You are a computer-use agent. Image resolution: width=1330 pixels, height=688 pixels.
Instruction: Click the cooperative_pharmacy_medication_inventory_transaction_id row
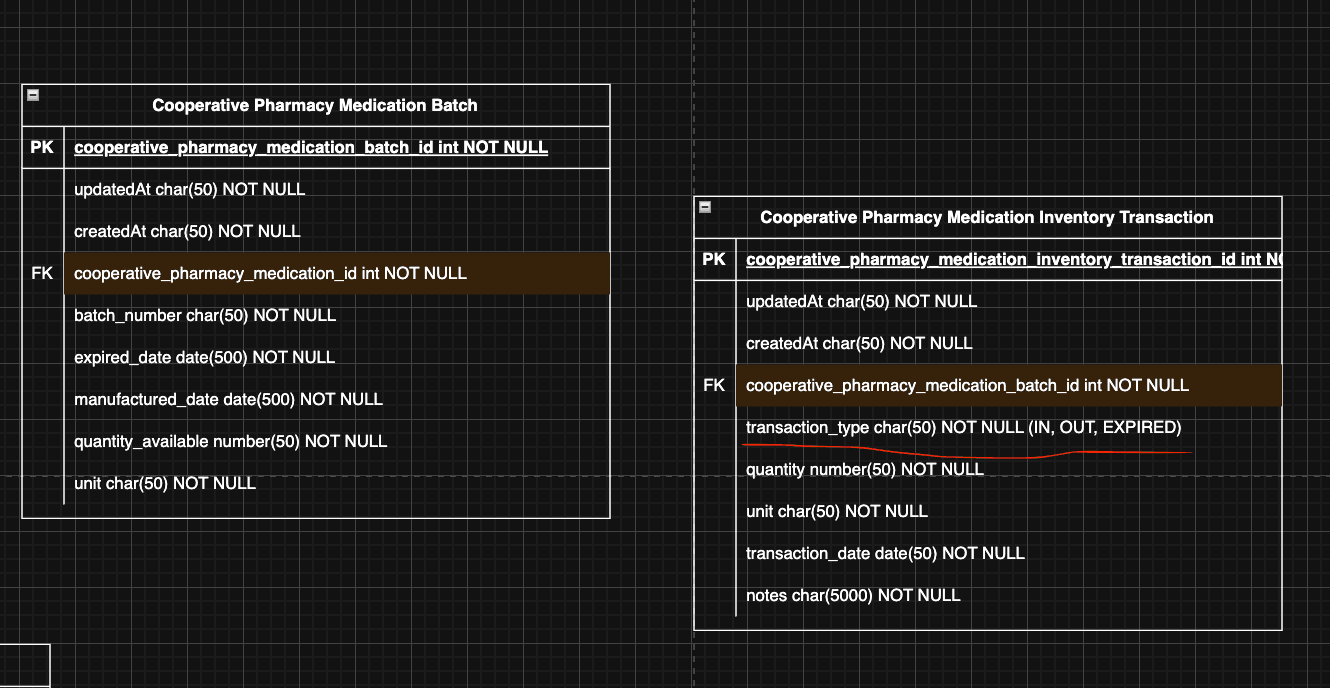pyautogui.click(x=1010, y=260)
